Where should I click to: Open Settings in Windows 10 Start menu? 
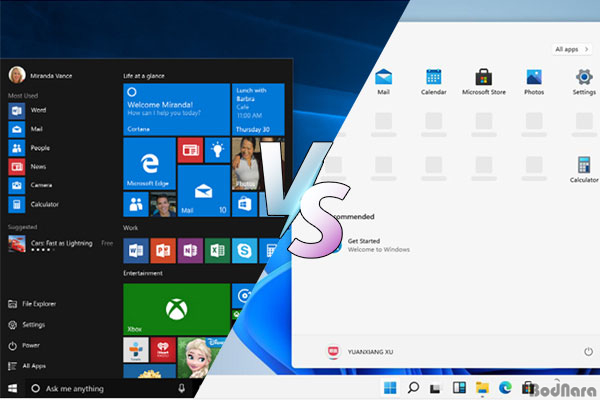(x=27, y=325)
